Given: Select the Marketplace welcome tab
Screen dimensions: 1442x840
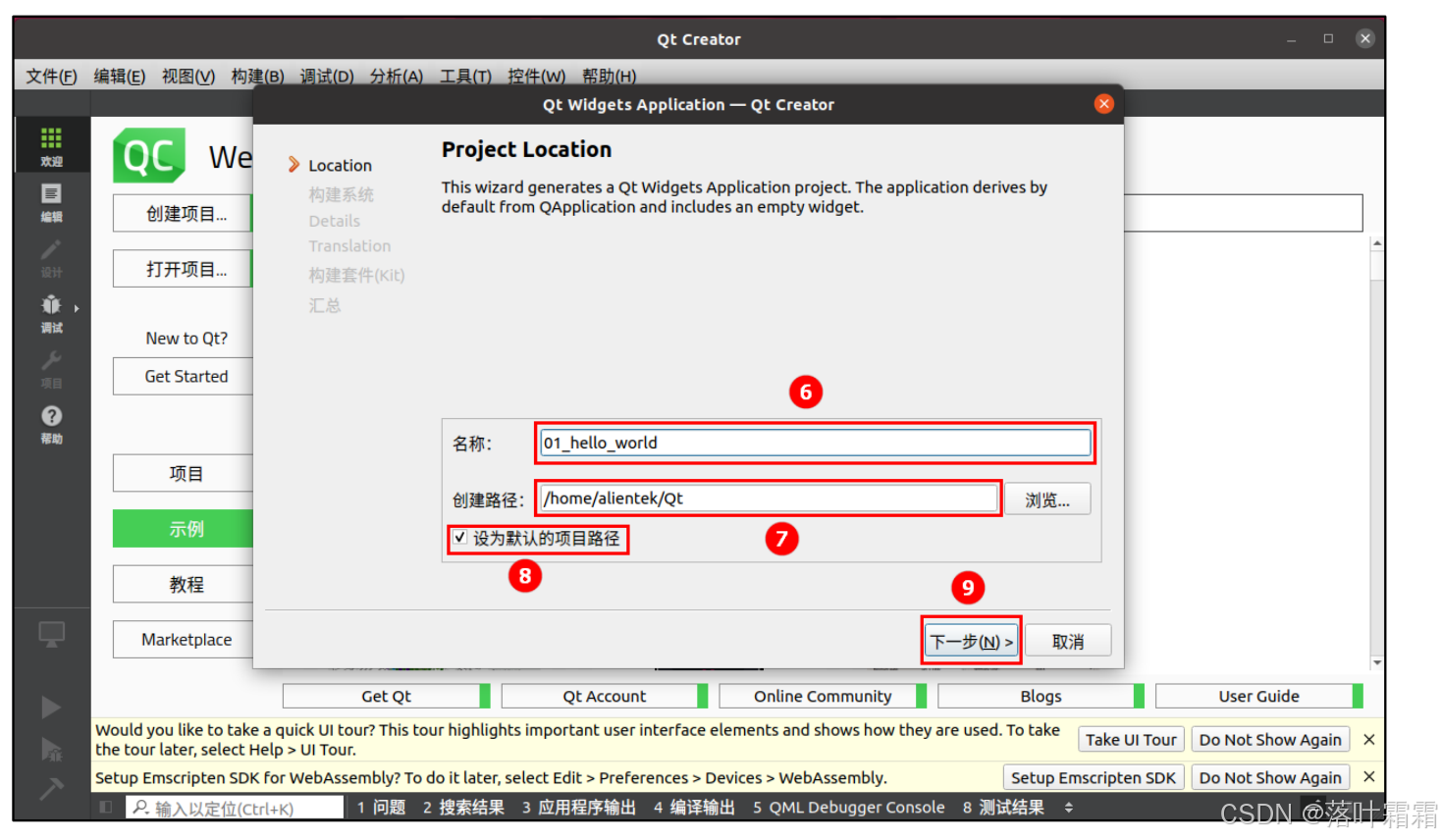Looking at the screenshot, I should [185, 639].
